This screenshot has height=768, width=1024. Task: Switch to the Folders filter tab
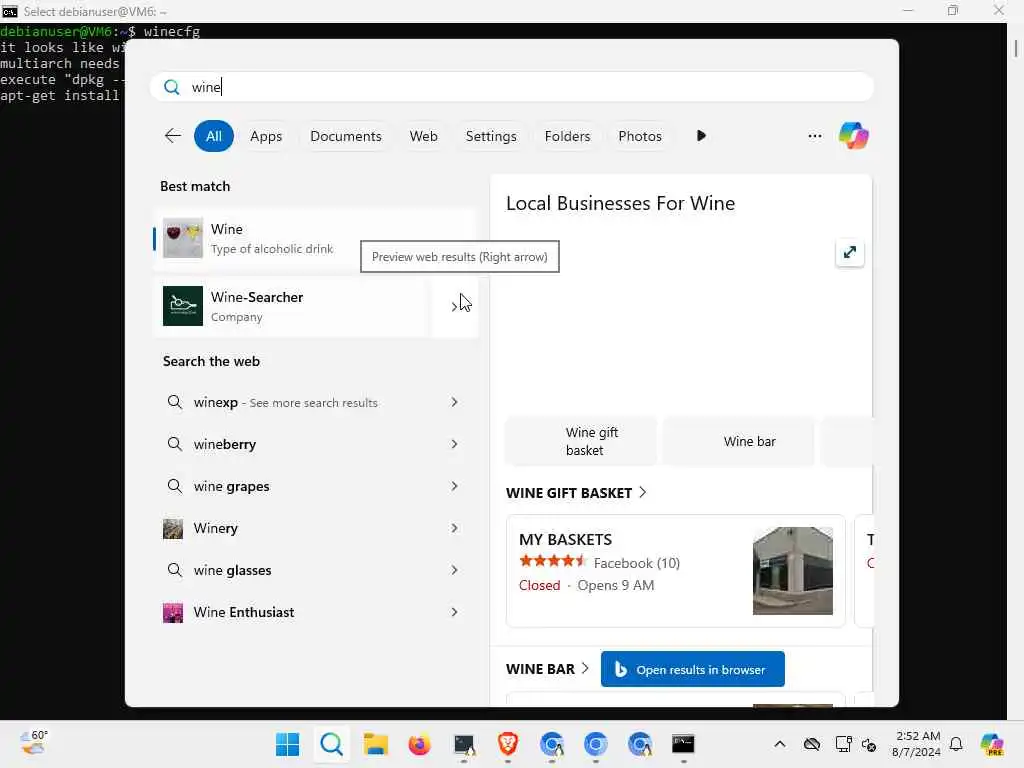(567, 136)
